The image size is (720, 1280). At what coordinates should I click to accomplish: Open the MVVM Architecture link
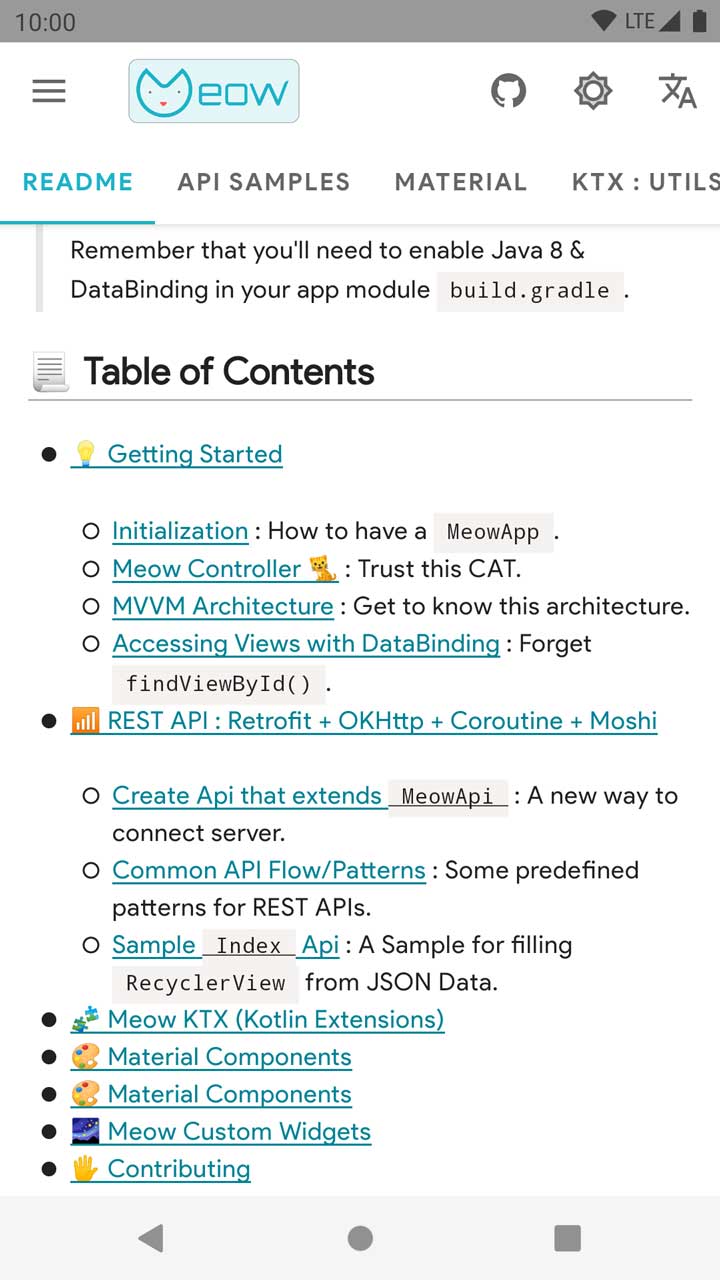point(223,606)
